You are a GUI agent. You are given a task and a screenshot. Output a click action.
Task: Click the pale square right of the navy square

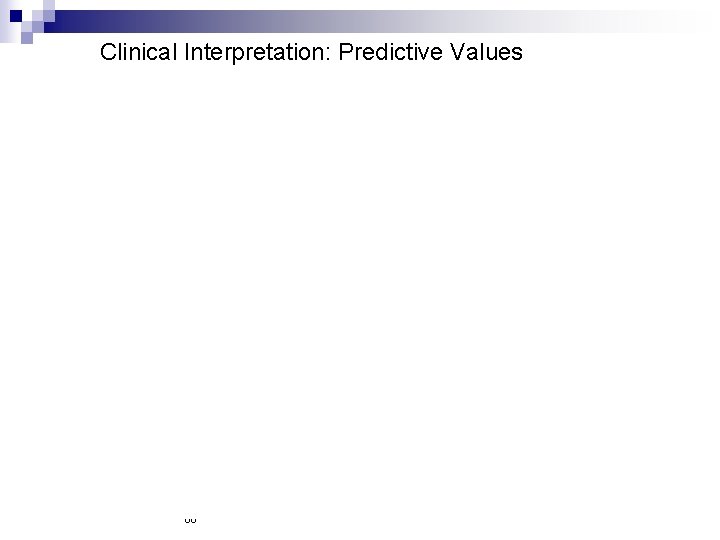pos(38,16)
